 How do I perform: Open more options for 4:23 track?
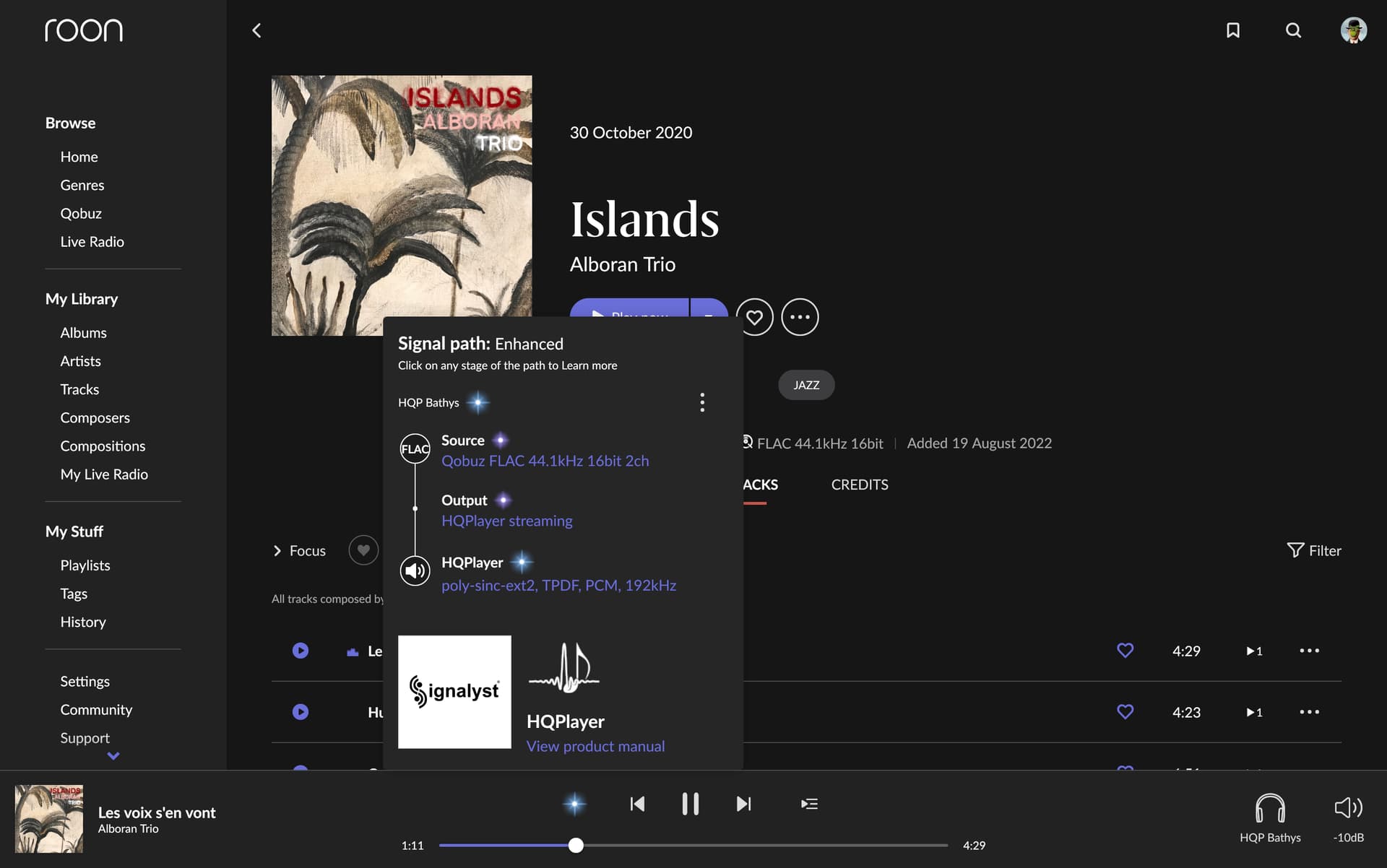[x=1309, y=712]
